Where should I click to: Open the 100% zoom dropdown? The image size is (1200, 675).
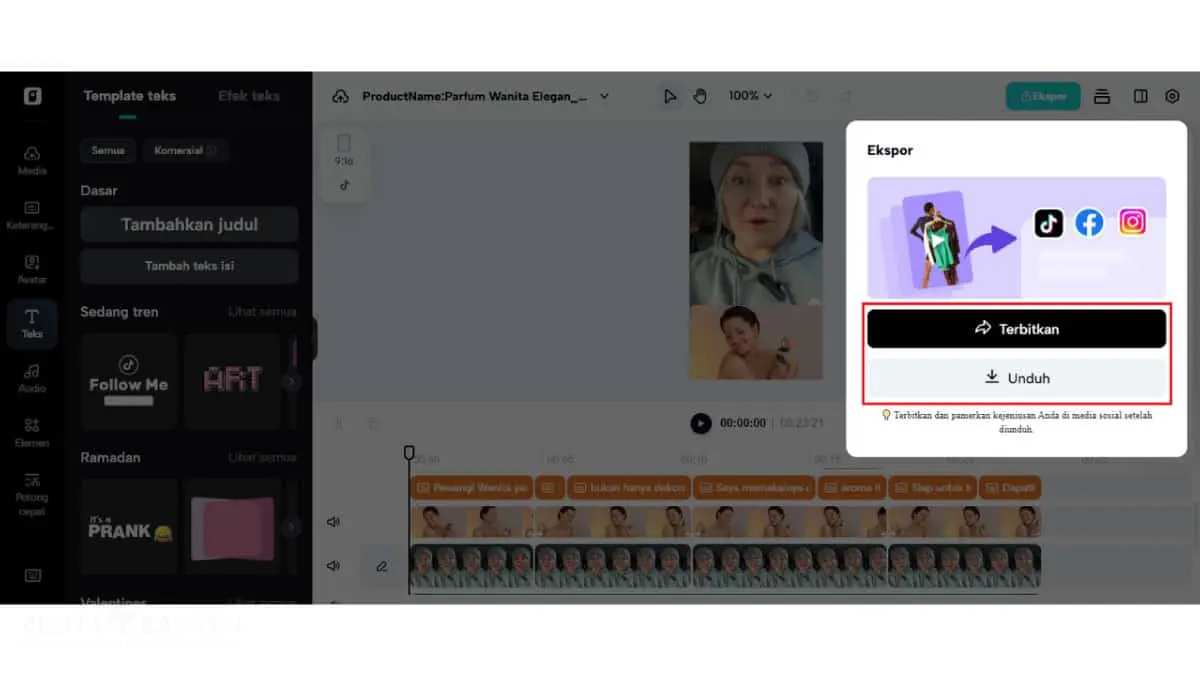click(750, 96)
